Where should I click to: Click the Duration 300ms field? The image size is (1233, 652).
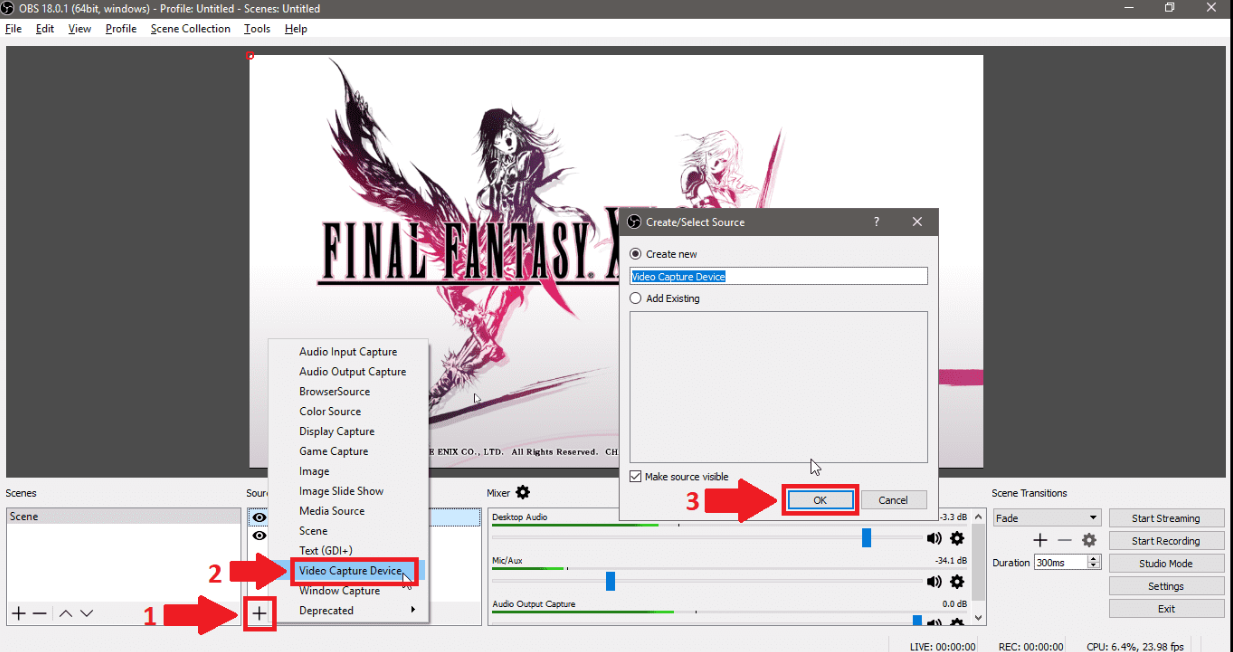(1060, 563)
